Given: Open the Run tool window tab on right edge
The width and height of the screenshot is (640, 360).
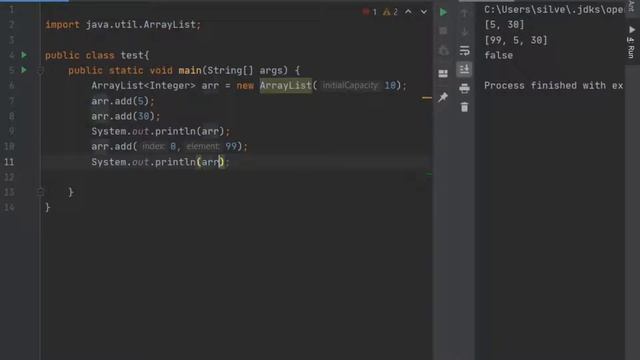Looking at the screenshot, I should (x=631, y=42).
